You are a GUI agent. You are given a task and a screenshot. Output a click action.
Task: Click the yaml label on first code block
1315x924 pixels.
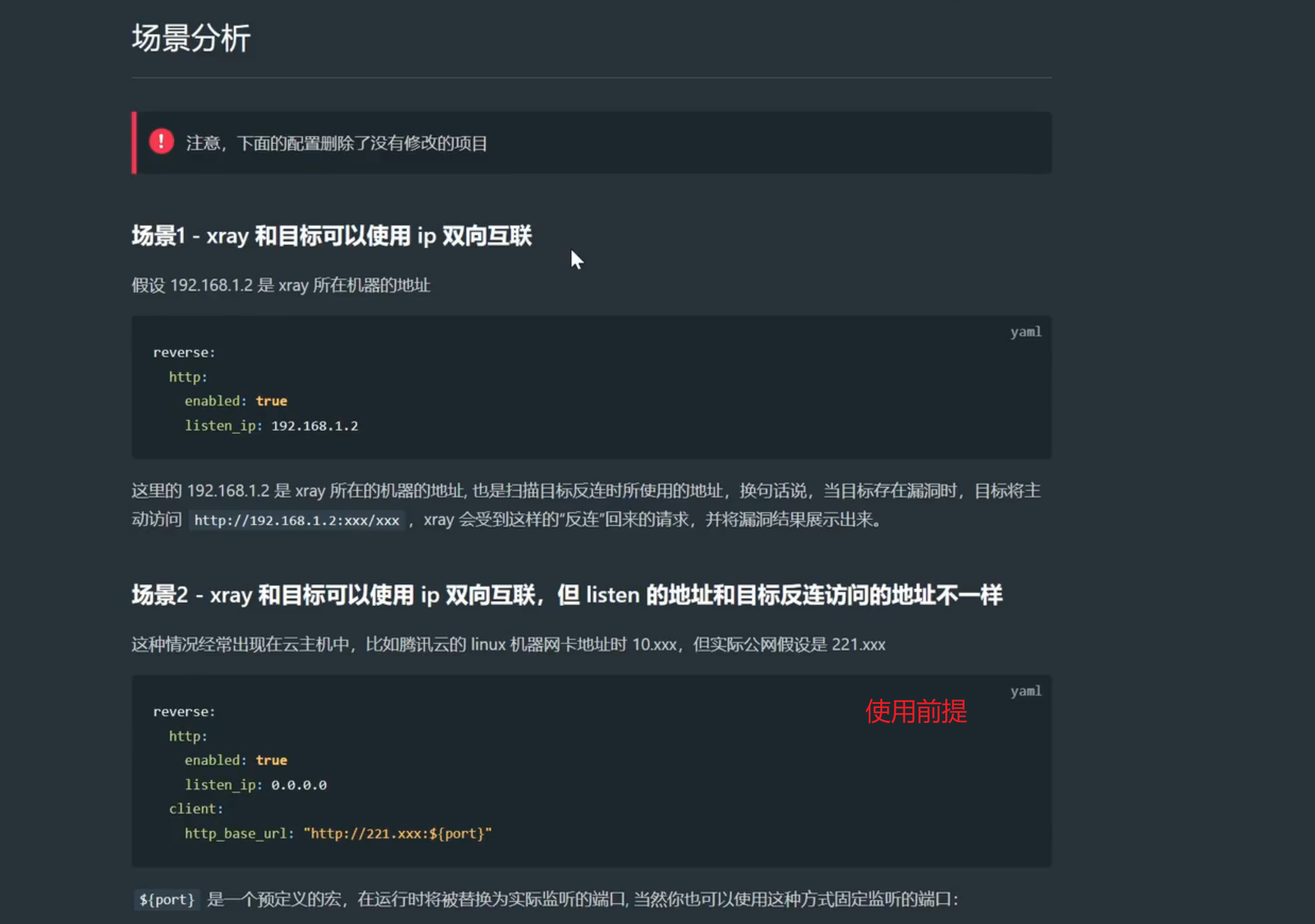coord(1025,332)
